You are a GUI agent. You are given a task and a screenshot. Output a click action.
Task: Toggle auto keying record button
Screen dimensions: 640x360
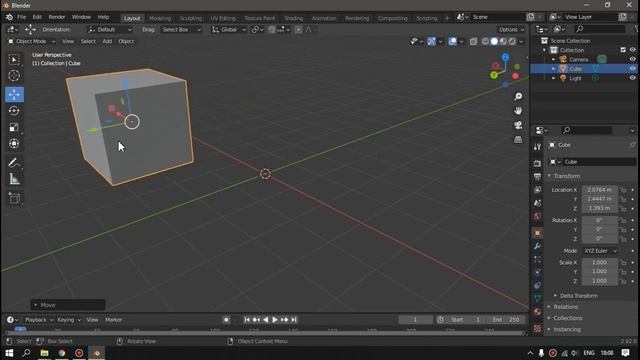[x=226, y=320]
